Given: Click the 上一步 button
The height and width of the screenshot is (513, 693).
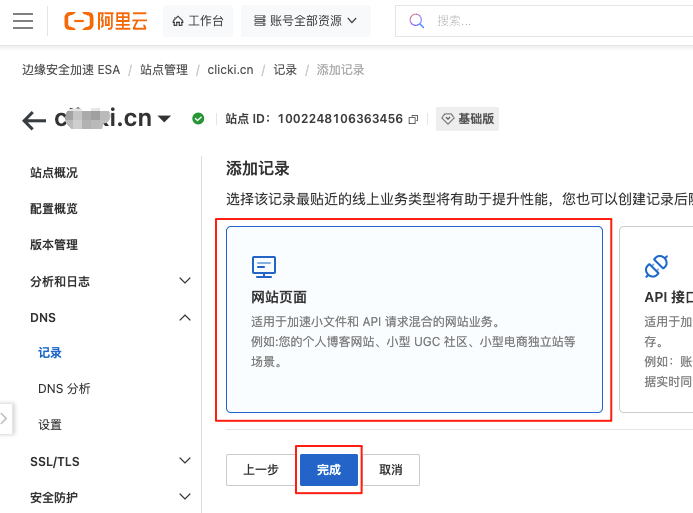Looking at the screenshot, I should coord(260,470).
